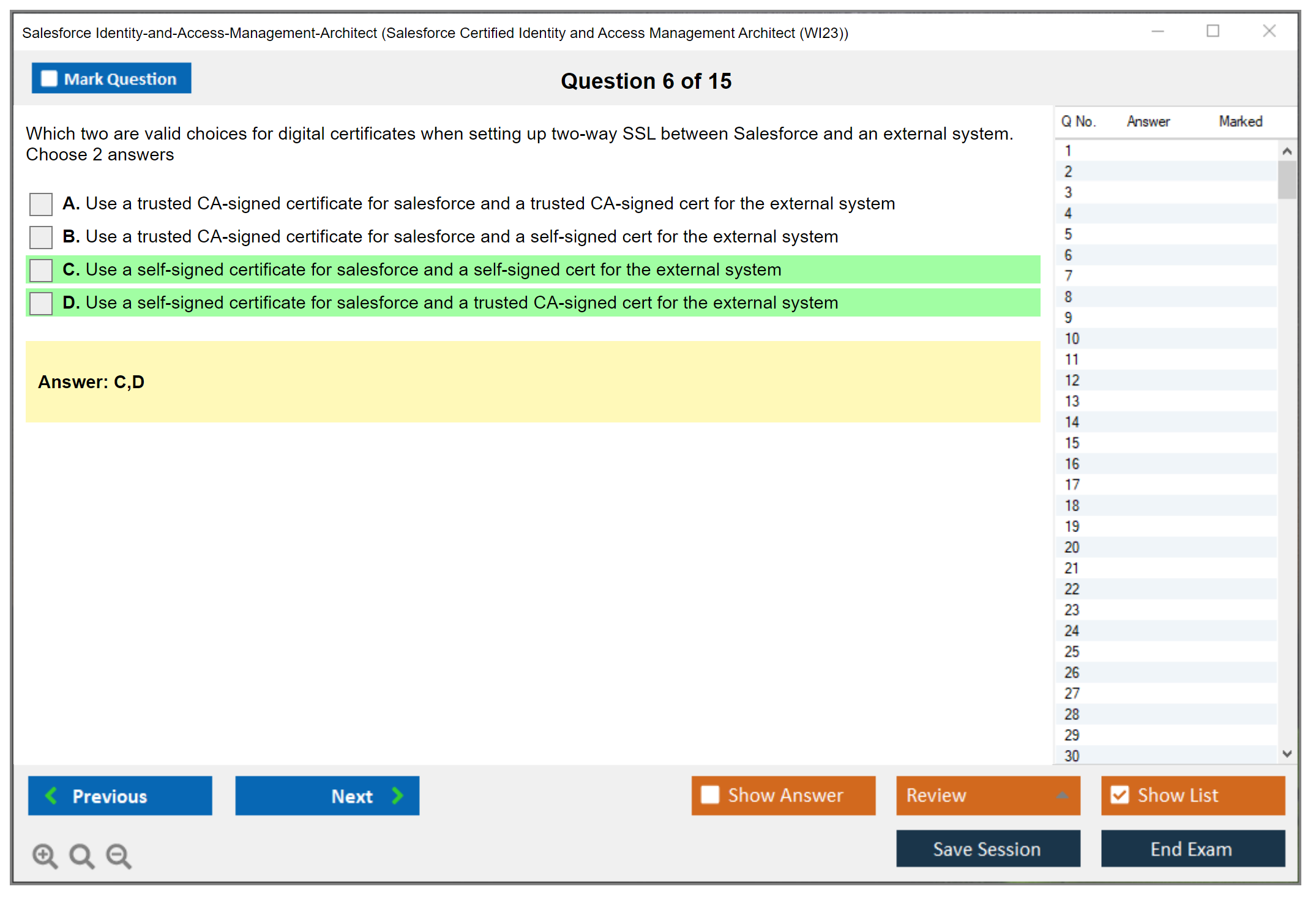Uncheck the Show List checkbox
Image resolution: width=1316 pixels, height=900 pixels.
[1120, 795]
